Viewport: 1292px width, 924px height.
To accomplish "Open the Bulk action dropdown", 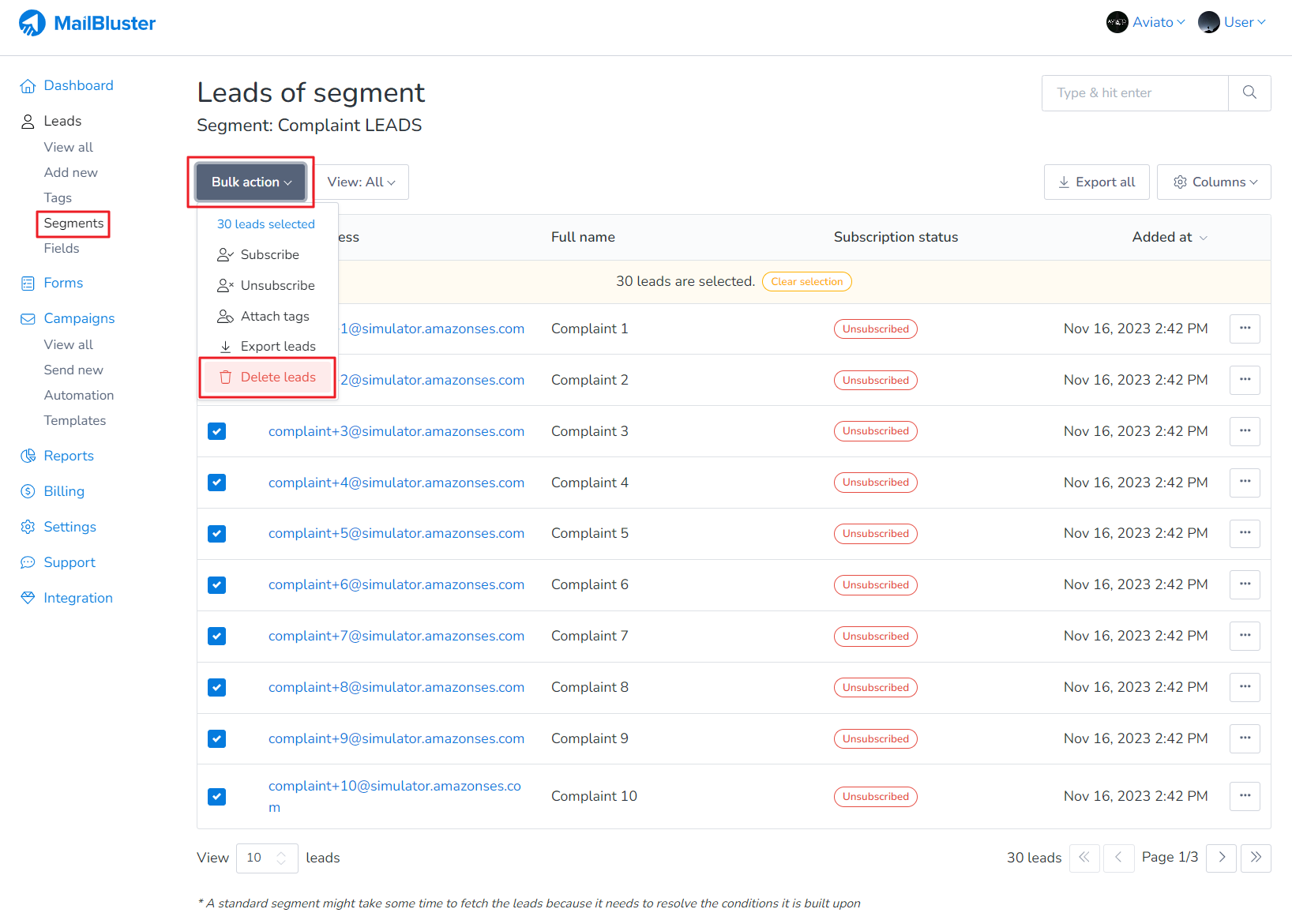I will coord(250,182).
